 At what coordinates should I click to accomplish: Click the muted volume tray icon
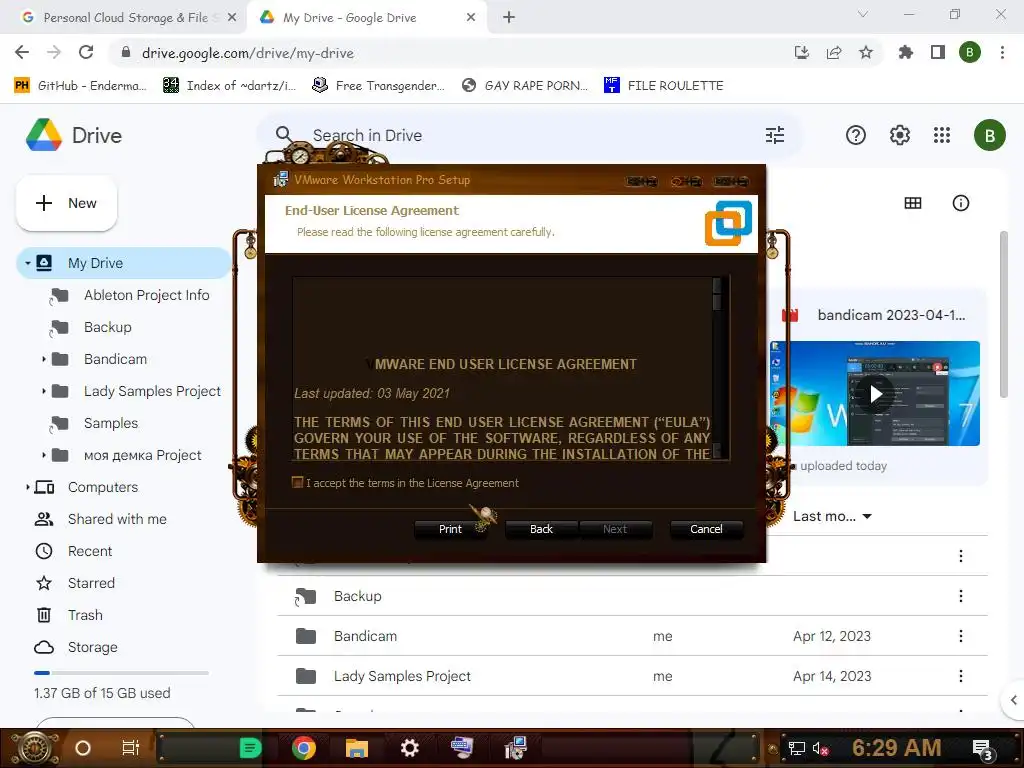[820, 748]
